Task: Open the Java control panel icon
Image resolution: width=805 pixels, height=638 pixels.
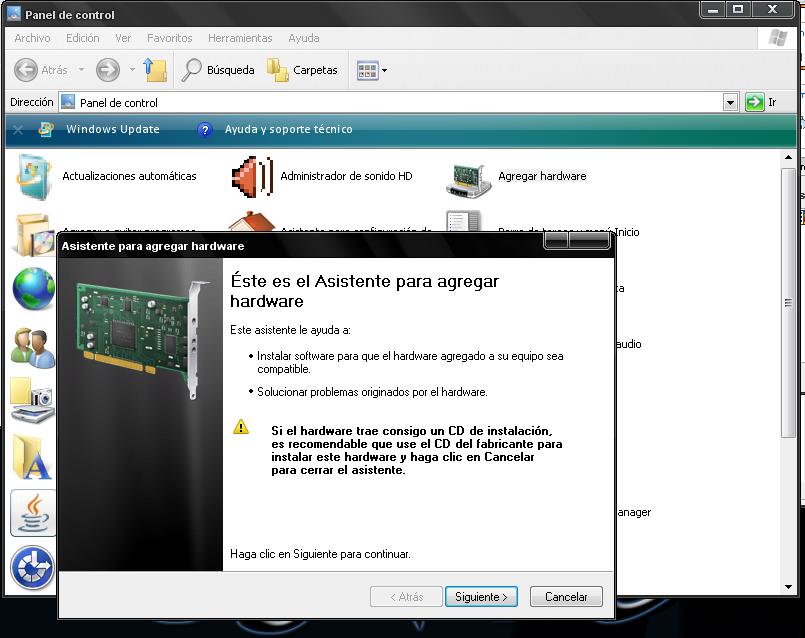Action: 32,513
